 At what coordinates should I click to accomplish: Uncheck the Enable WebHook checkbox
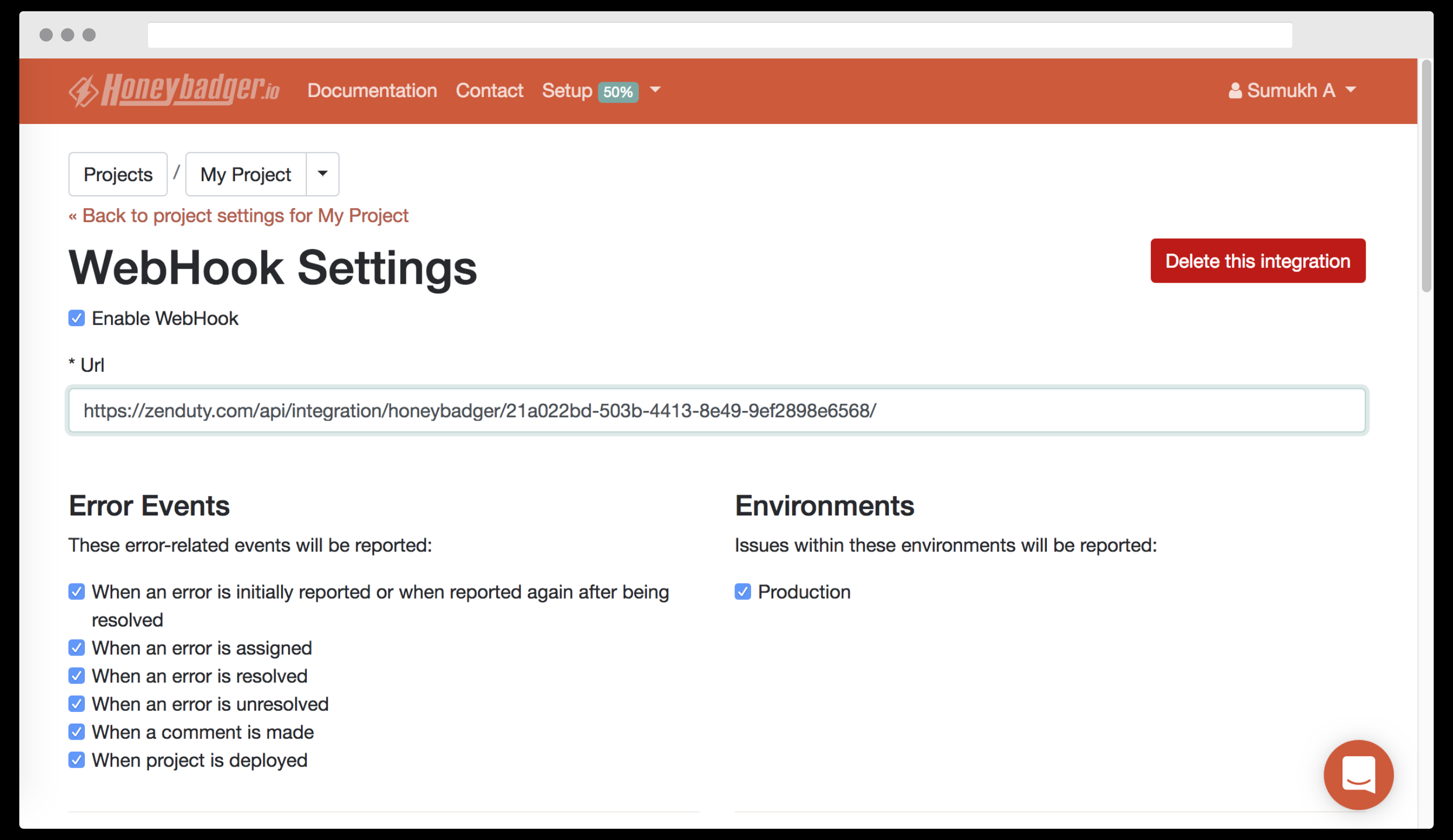coord(77,318)
